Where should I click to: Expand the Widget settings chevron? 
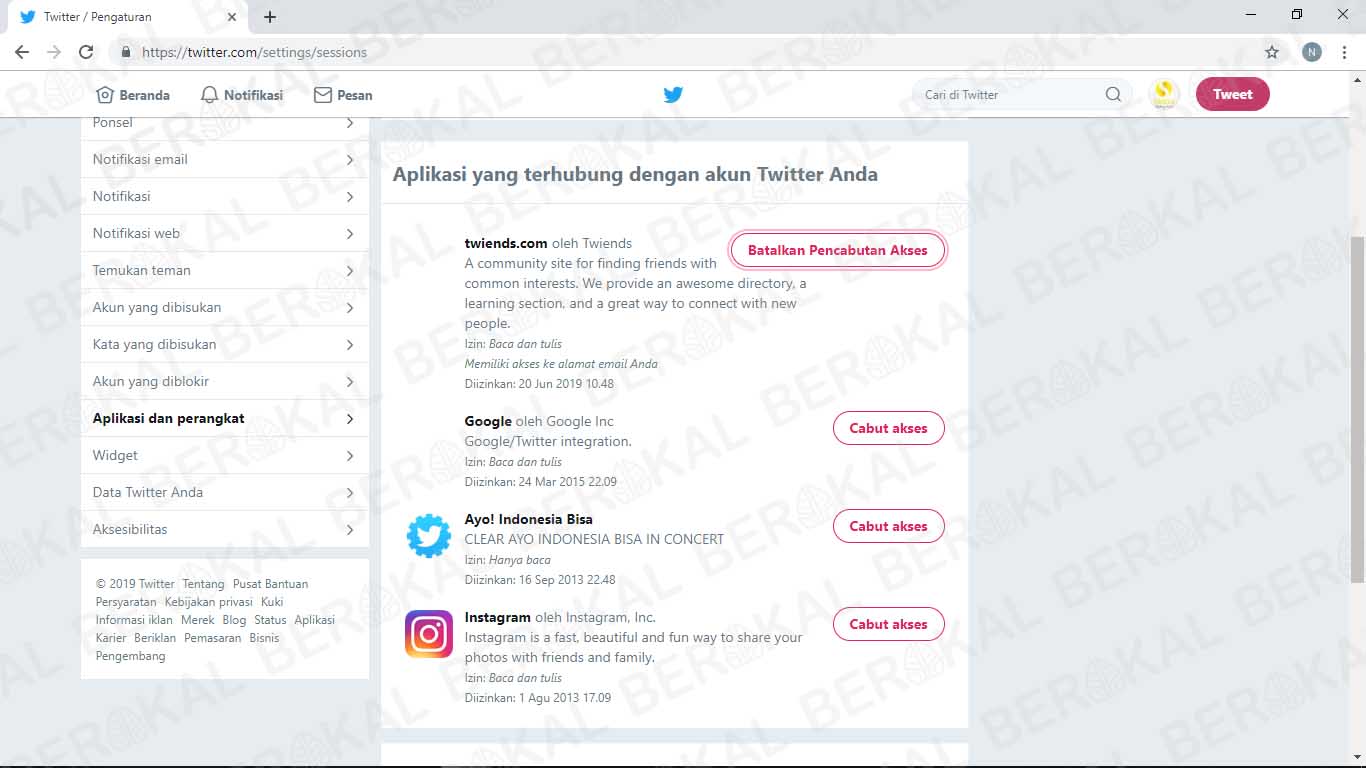click(x=350, y=456)
